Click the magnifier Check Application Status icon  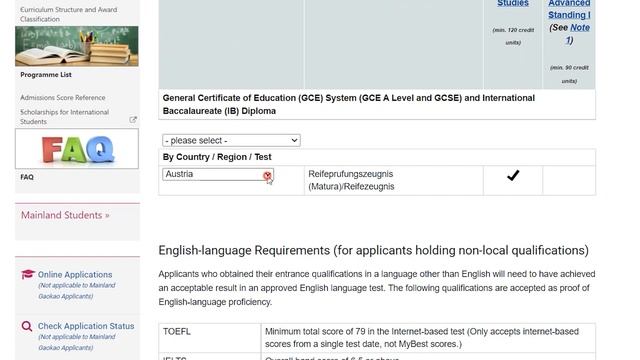(27, 326)
